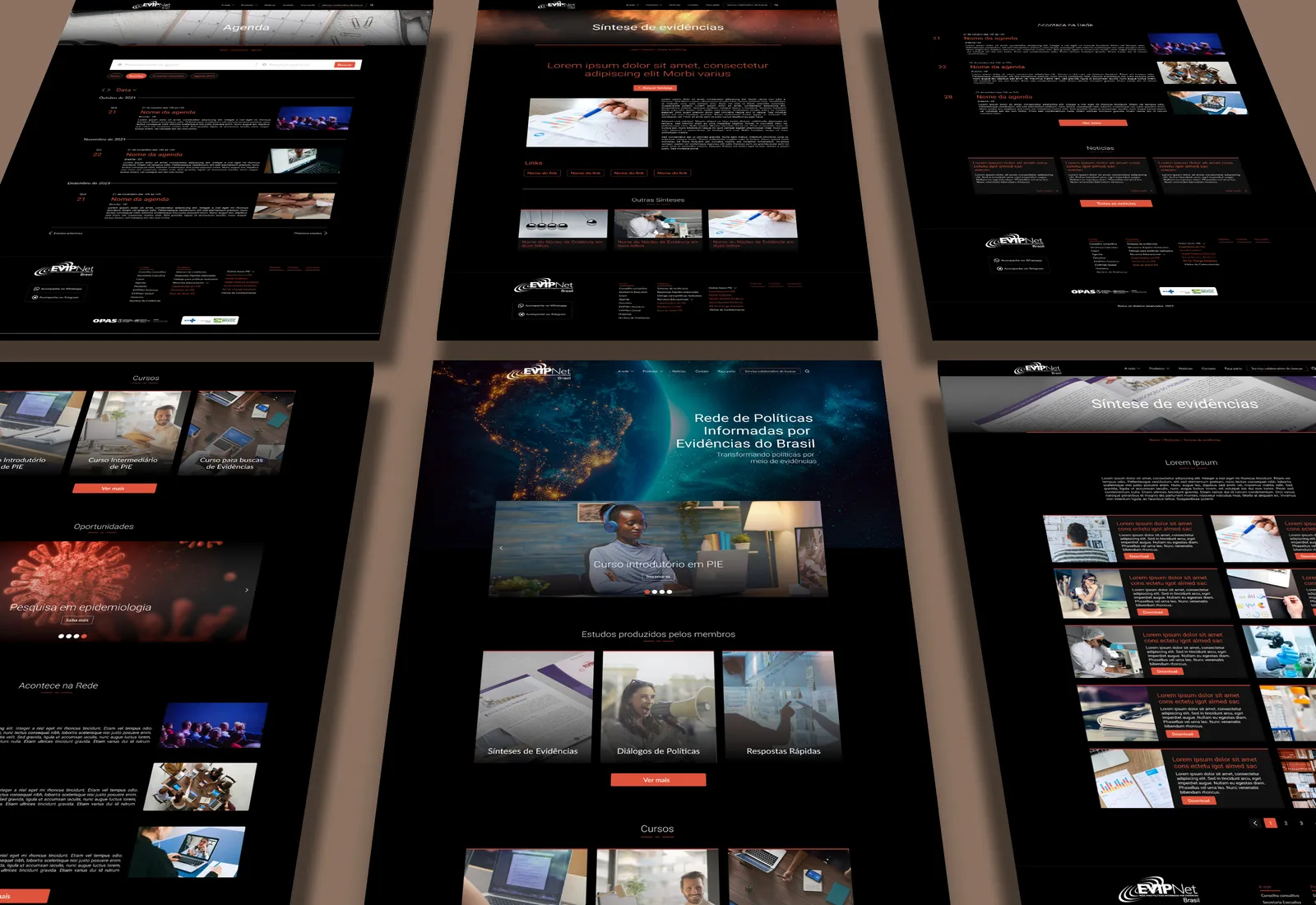Screen dimensions: 1316x905
Task: Click the Telegram follow button in Agenda footer
Action: tap(56, 297)
